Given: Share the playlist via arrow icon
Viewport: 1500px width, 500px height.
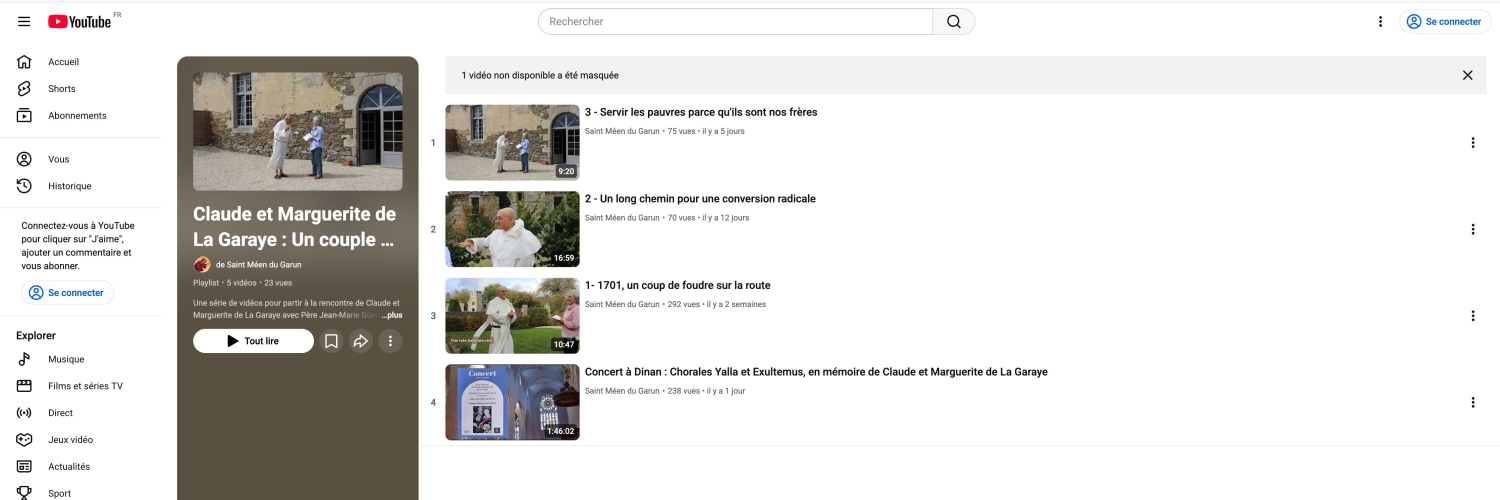Looking at the screenshot, I should pos(361,341).
